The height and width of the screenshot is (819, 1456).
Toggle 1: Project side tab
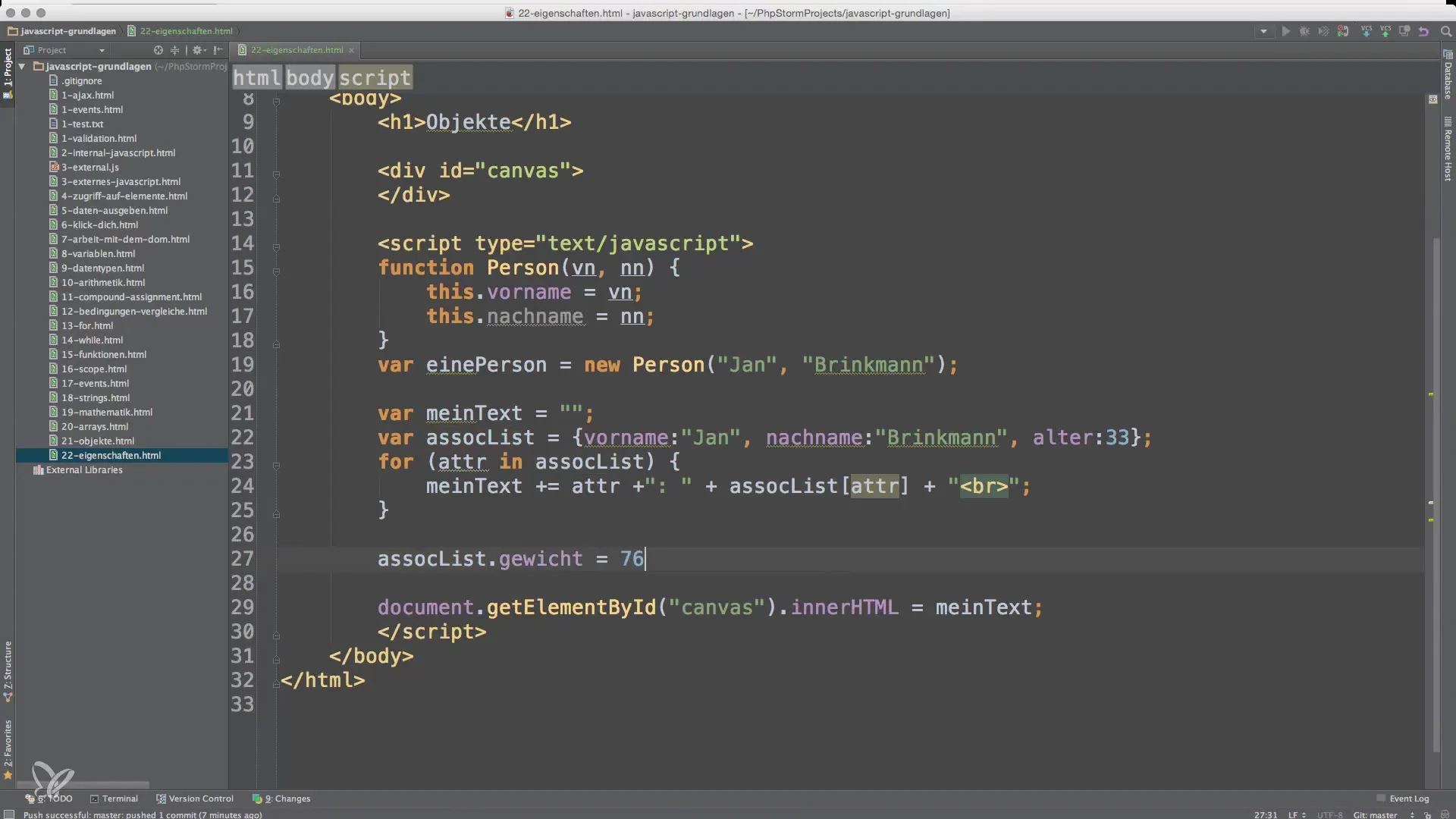[8, 74]
